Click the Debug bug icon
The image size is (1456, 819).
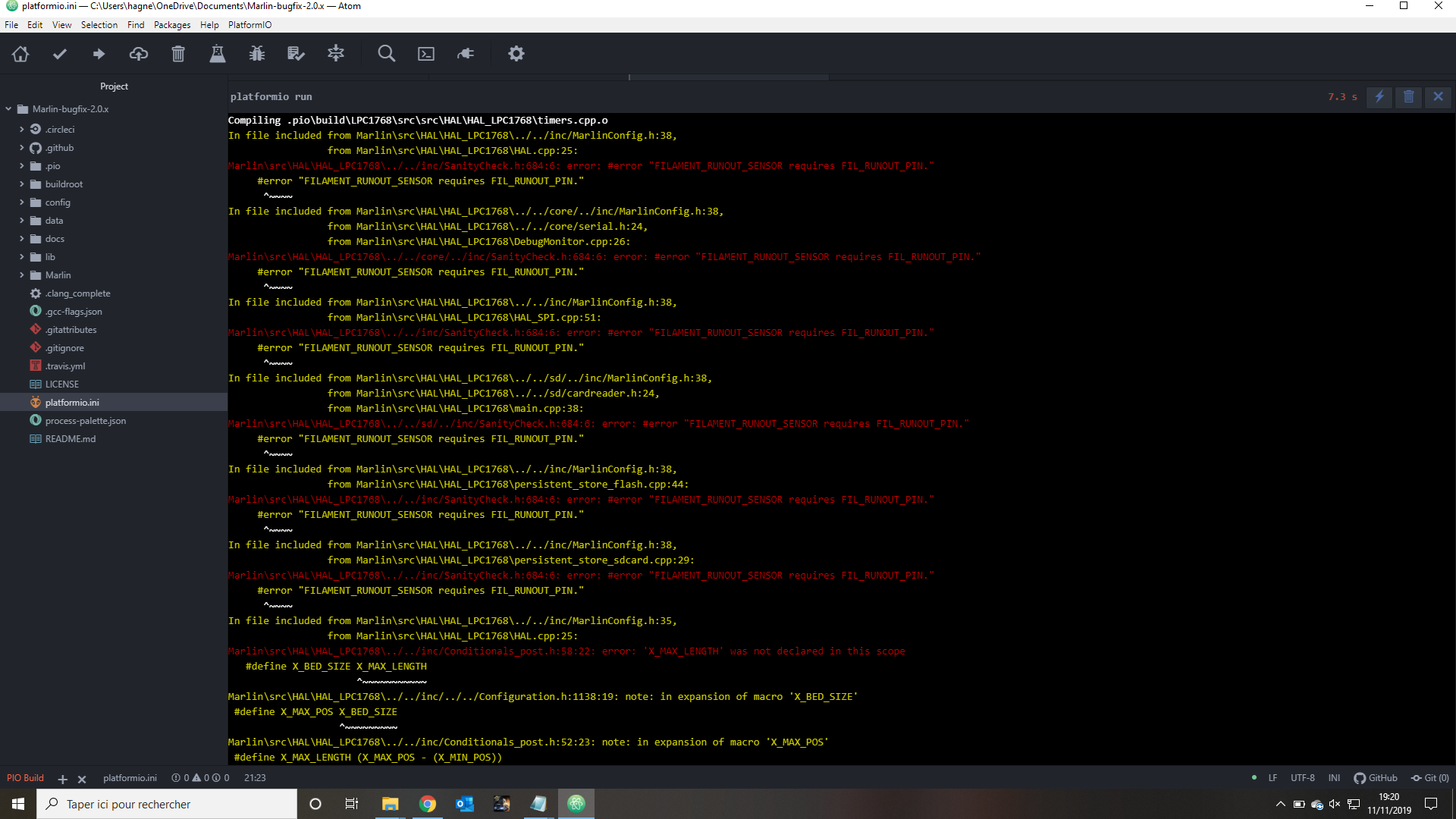(257, 54)
